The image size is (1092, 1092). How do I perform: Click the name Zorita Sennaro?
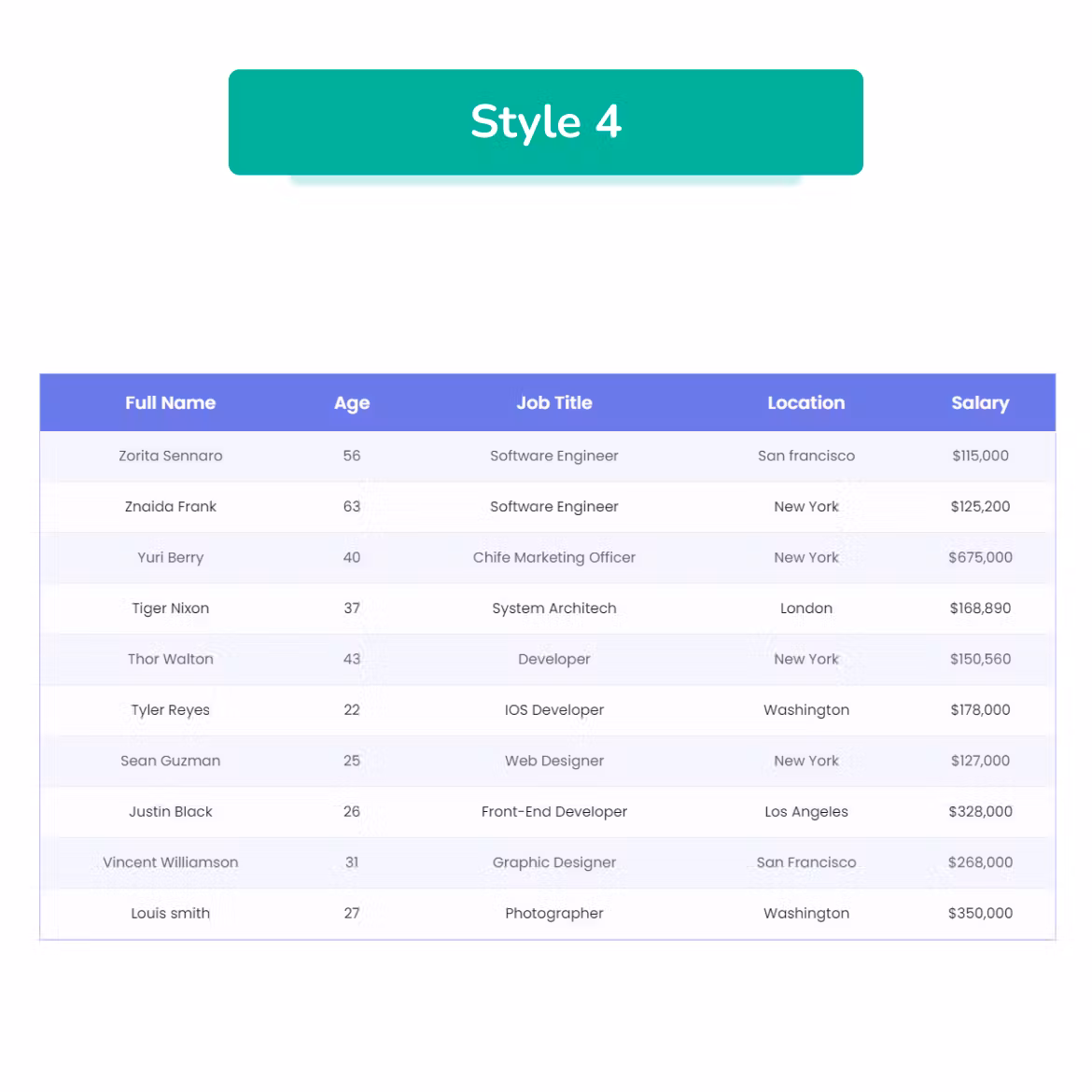(170, 455)
